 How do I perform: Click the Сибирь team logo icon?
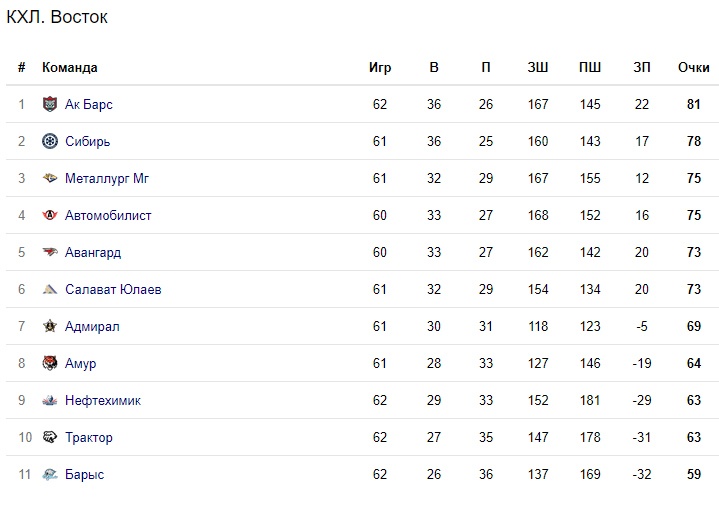coord(50,141)
